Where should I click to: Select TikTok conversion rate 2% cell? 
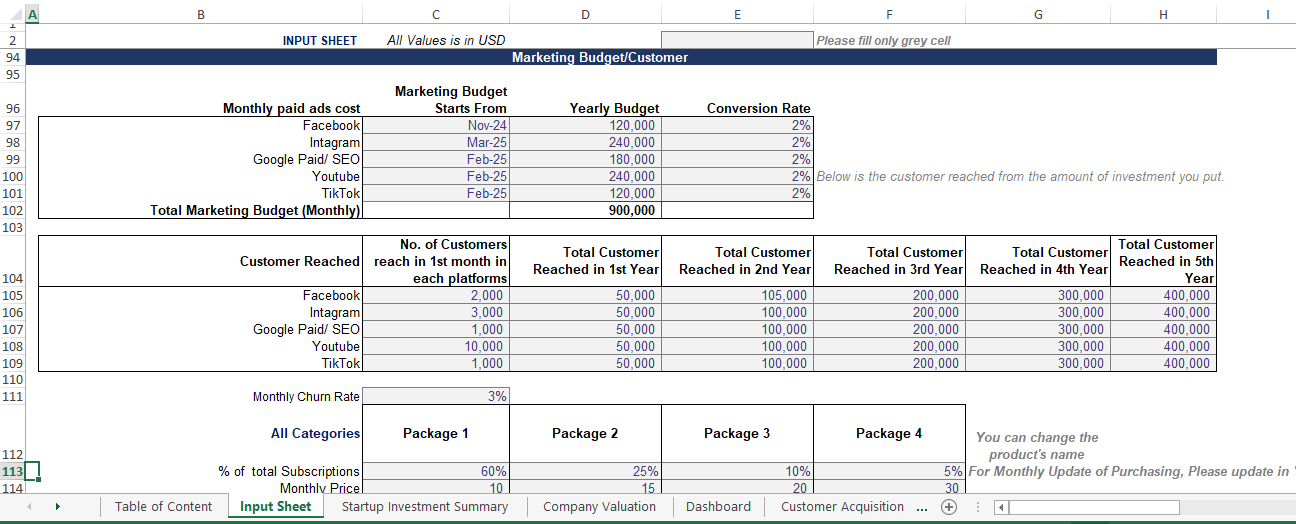(737, 194)
